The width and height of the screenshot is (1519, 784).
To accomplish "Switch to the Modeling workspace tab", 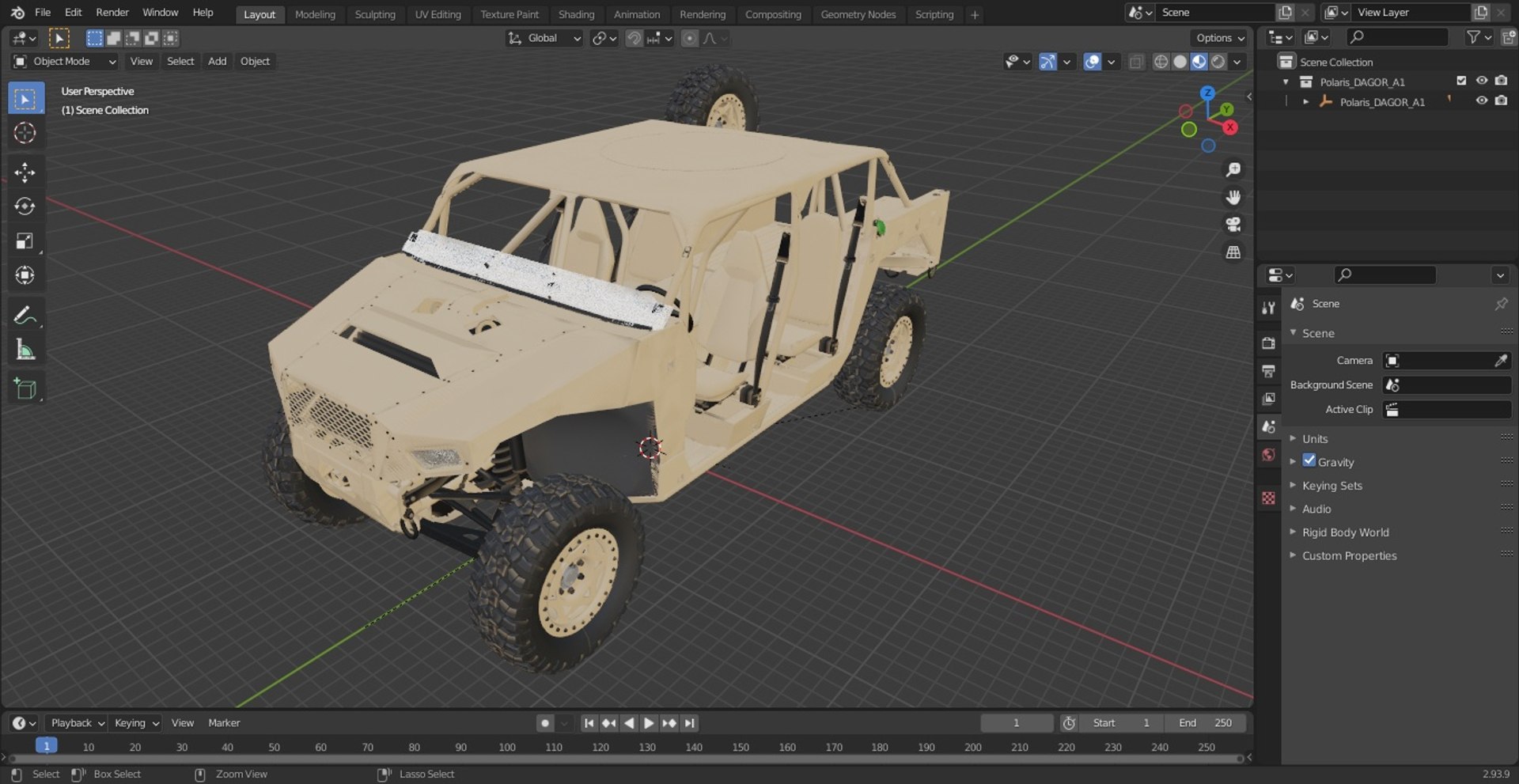I will click(315, 14).
